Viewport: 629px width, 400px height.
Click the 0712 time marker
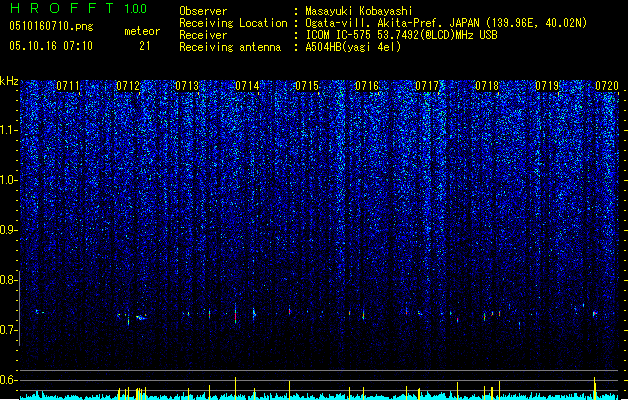coord(128,86)
